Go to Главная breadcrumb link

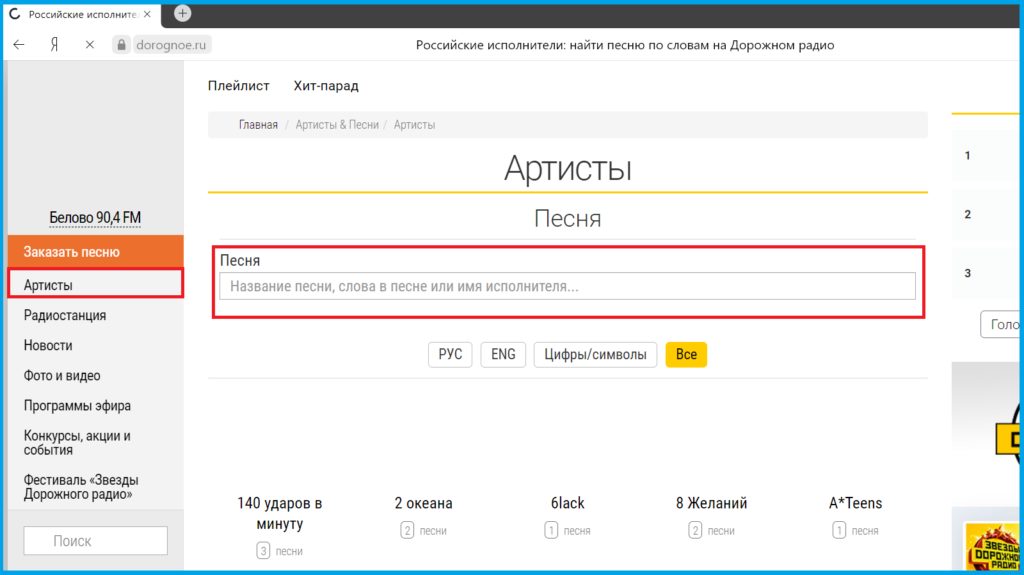(x=258, y=125)
